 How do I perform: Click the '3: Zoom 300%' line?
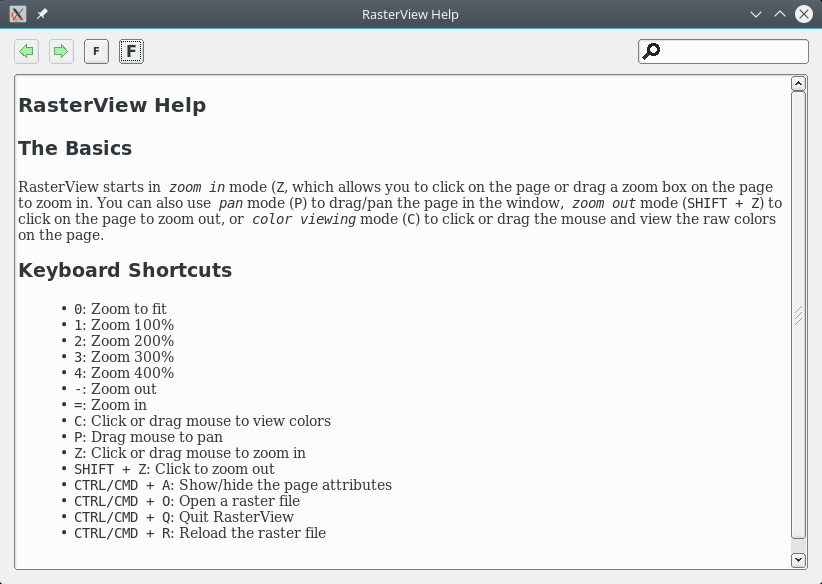click(124, 357)
